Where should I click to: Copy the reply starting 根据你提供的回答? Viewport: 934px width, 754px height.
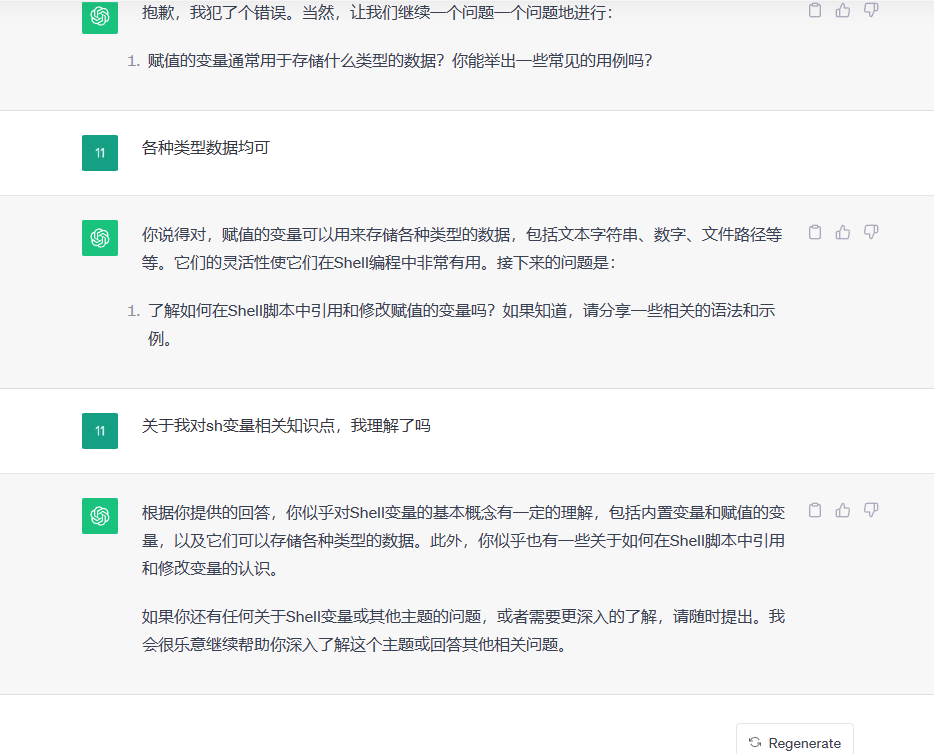click(815, 510)
